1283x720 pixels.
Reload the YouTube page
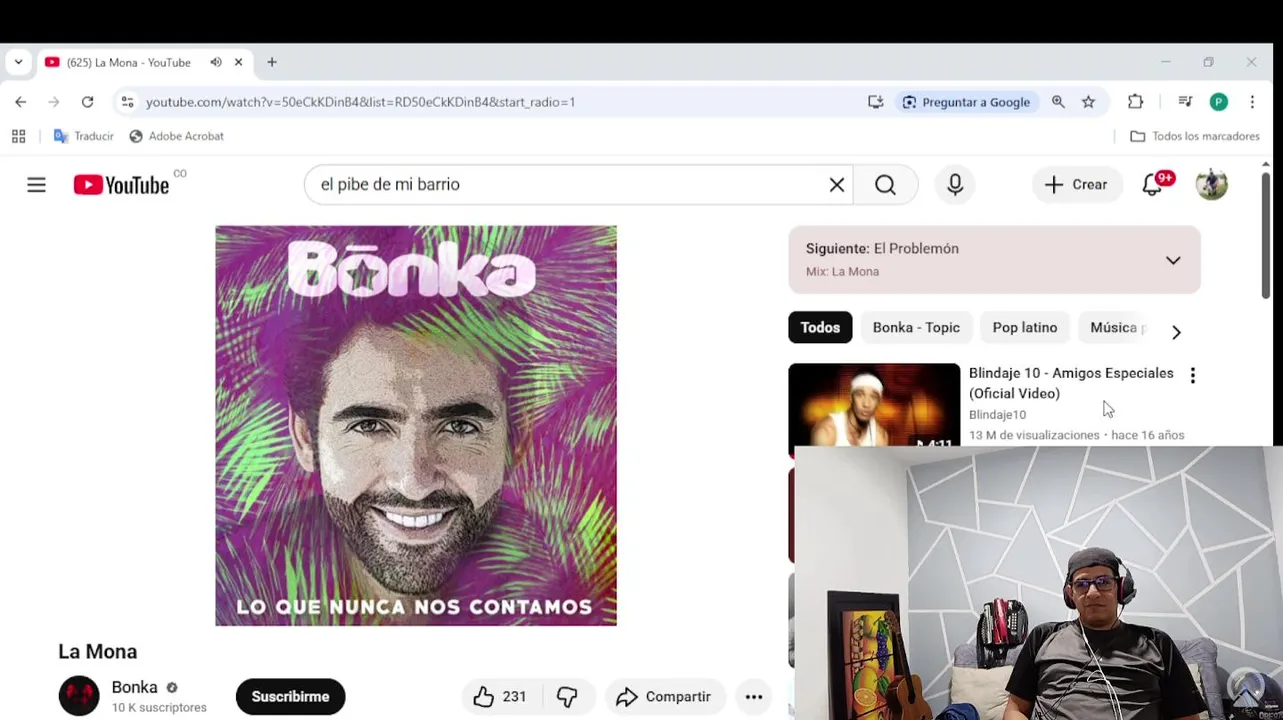87,102
